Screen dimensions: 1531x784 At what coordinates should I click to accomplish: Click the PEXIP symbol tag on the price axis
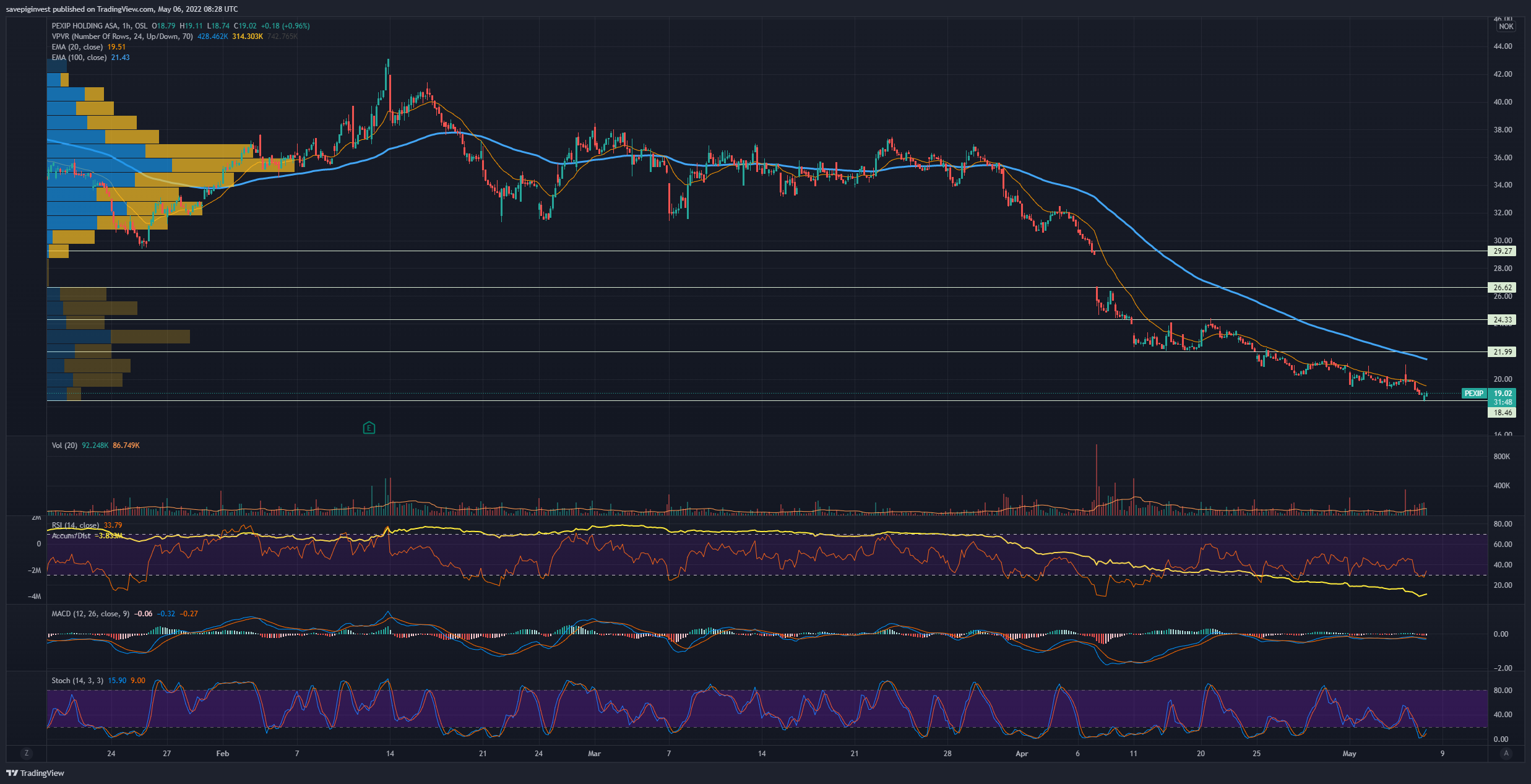pyautogui.click(x=1474, y=394)
